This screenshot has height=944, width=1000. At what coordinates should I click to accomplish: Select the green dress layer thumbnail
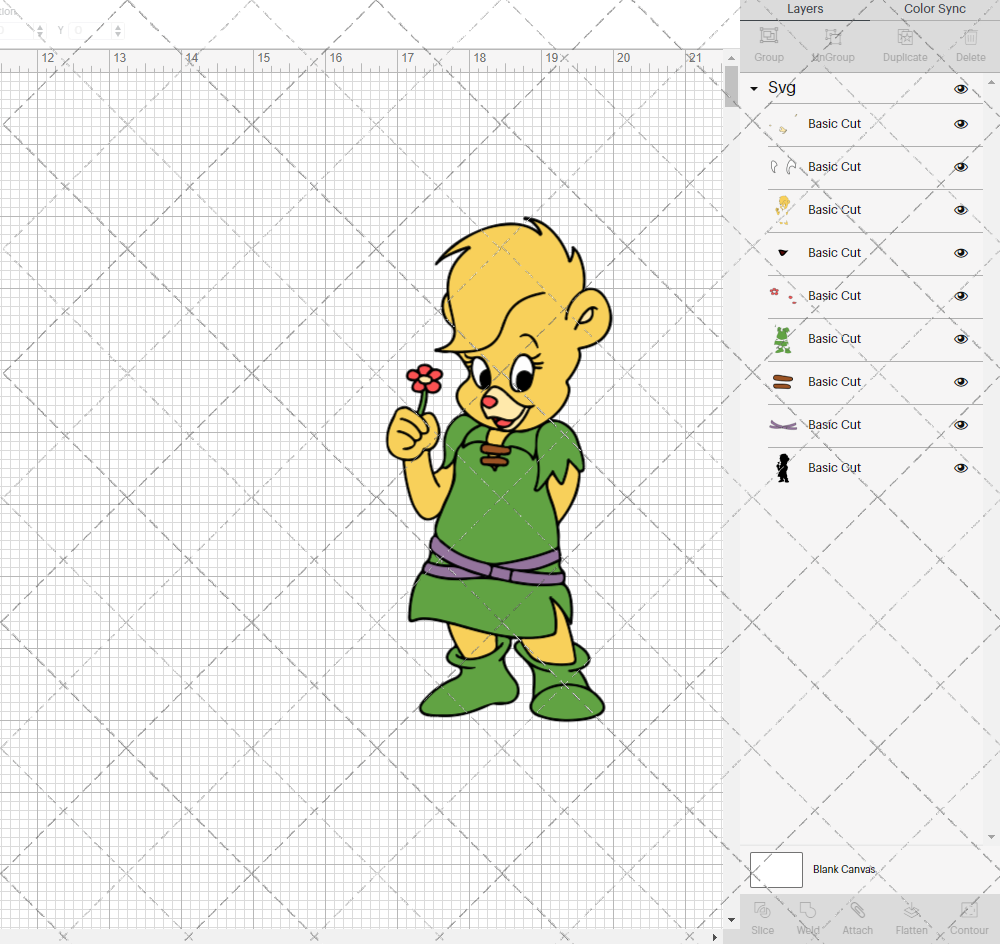(x=783, y=339)
